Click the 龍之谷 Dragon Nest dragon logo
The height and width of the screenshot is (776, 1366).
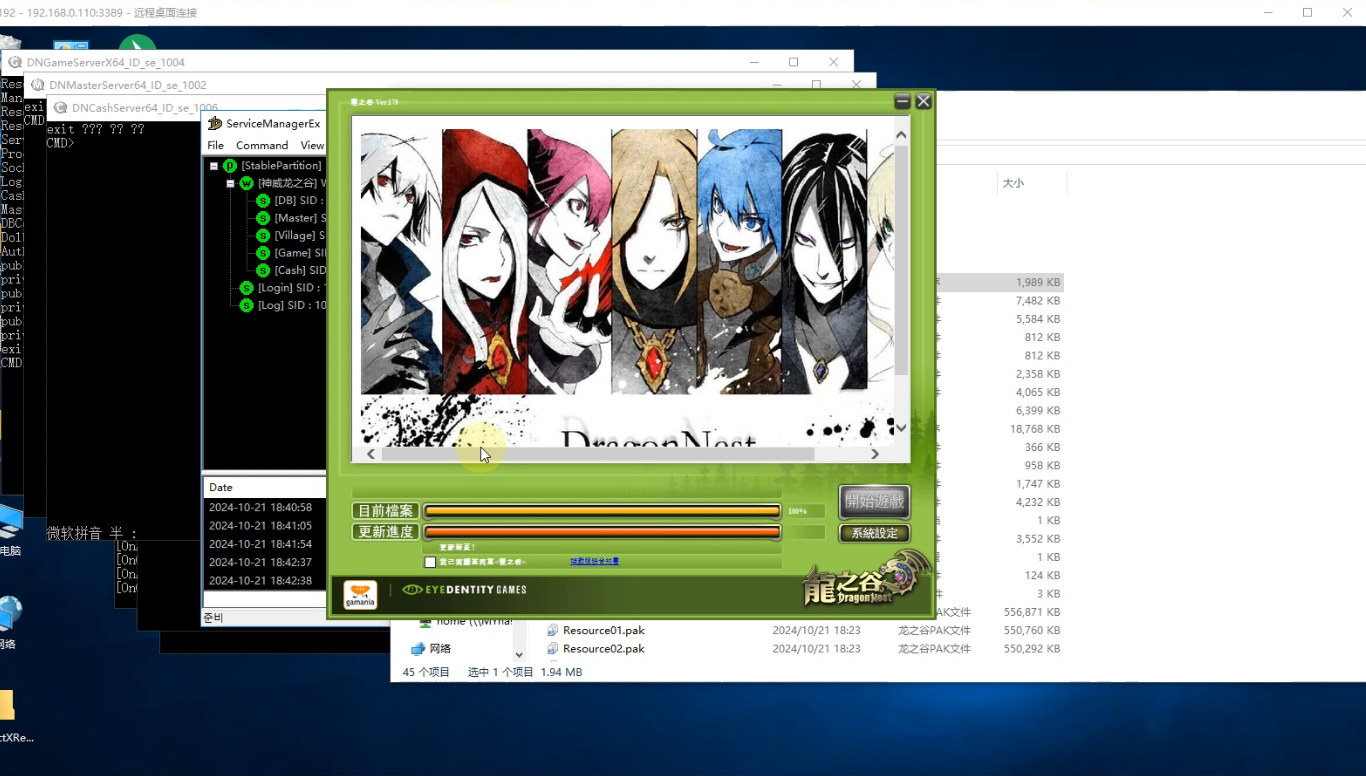[866, 582]
